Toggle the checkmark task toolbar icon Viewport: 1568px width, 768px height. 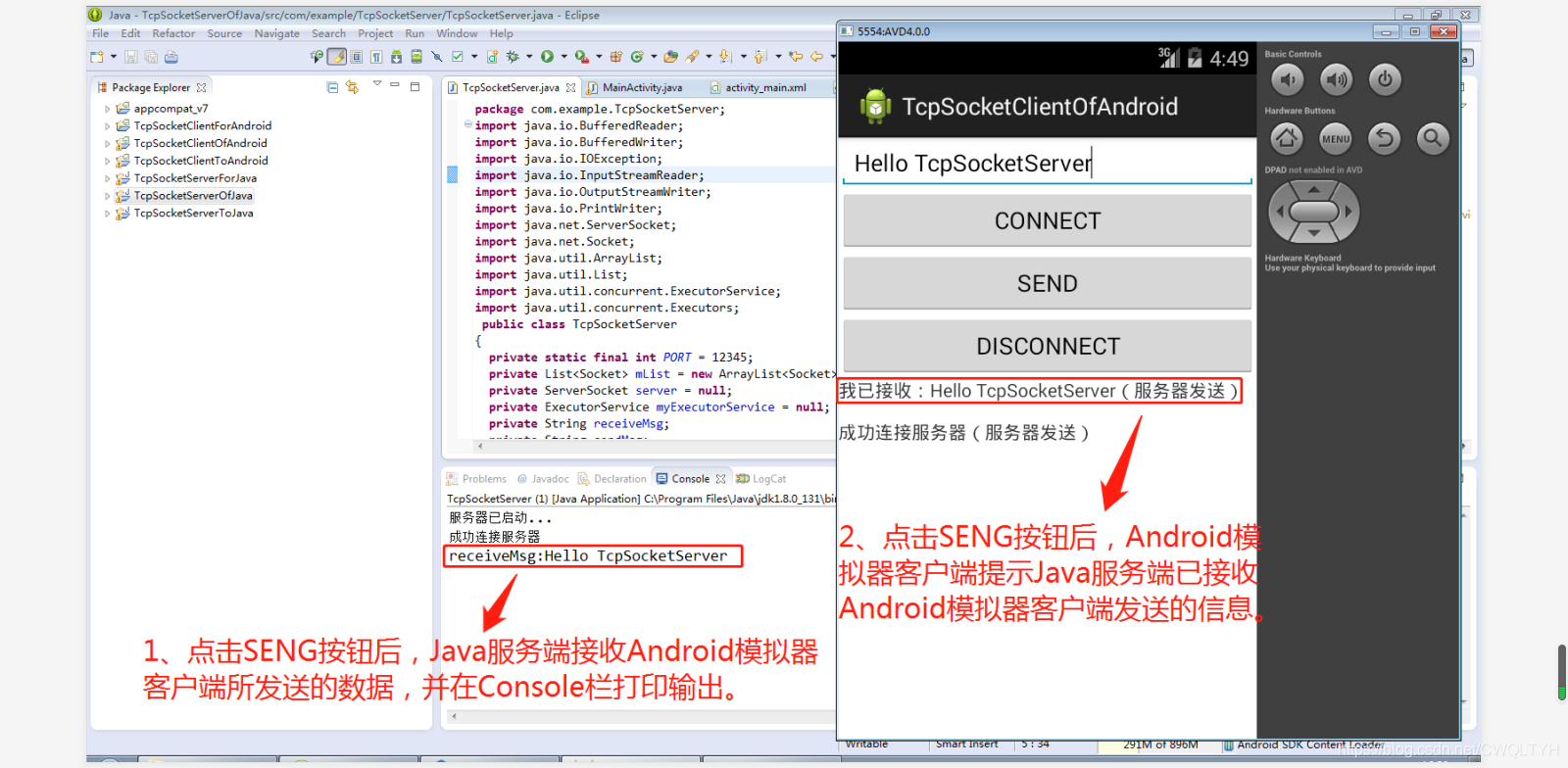click(457, 57)
